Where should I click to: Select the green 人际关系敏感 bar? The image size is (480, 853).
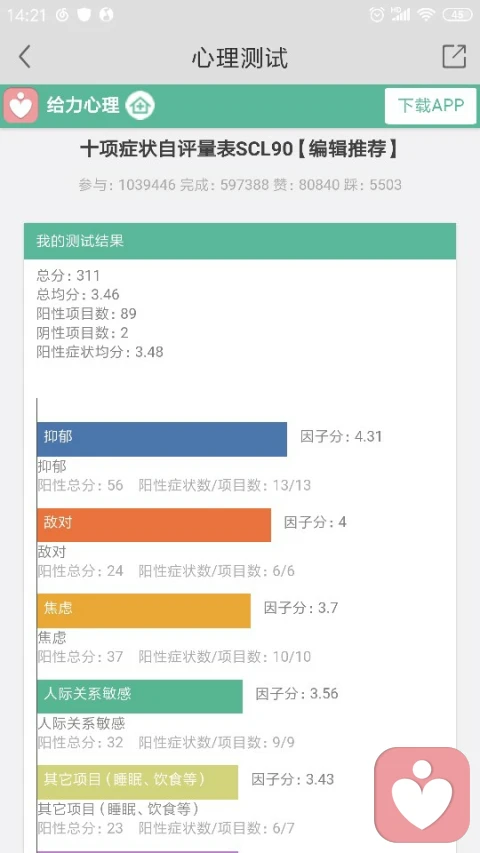[140, 696]
